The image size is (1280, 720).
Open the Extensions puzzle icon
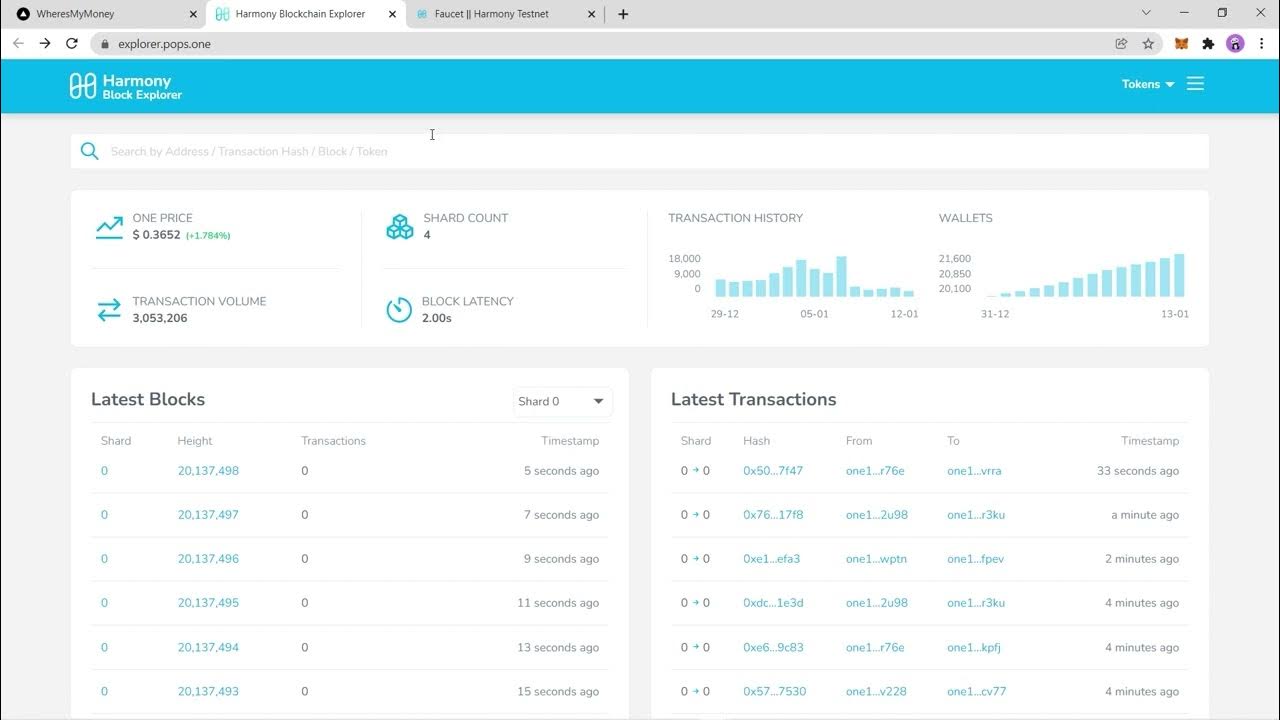(1208, 43)
